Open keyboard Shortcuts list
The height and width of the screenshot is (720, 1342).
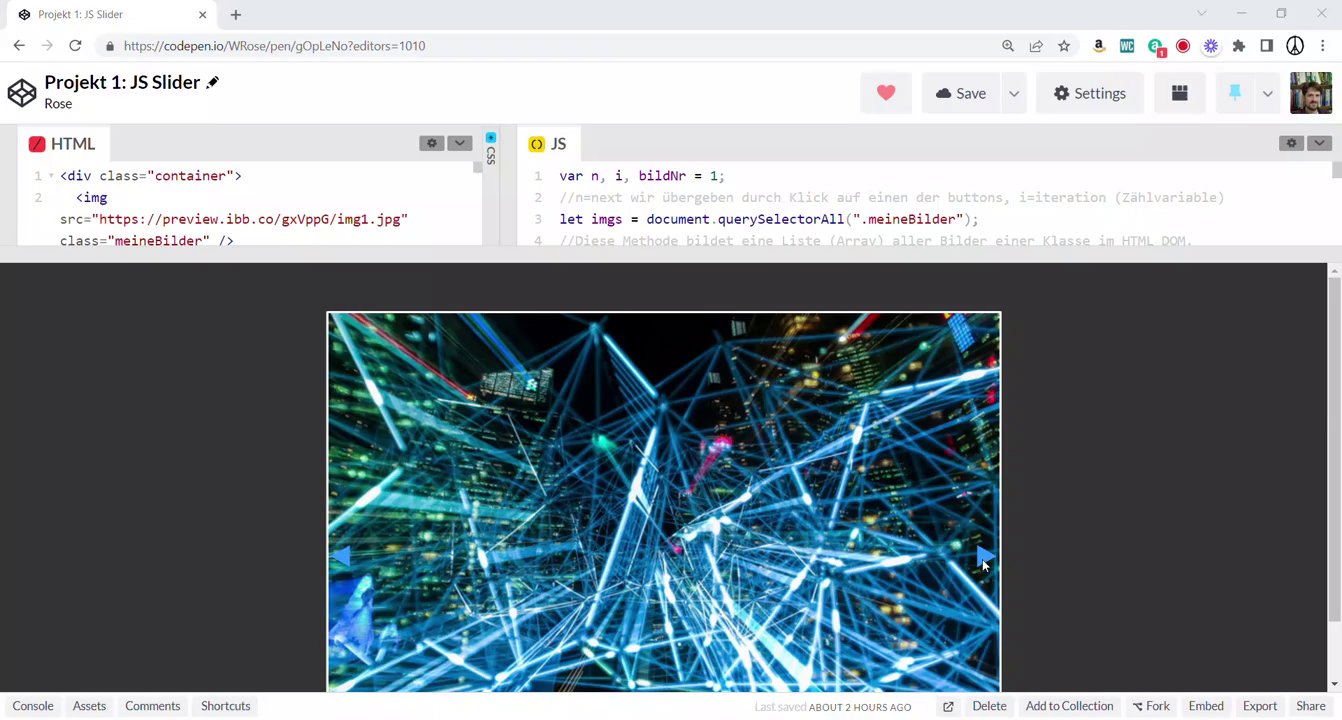tap(226, 706)
